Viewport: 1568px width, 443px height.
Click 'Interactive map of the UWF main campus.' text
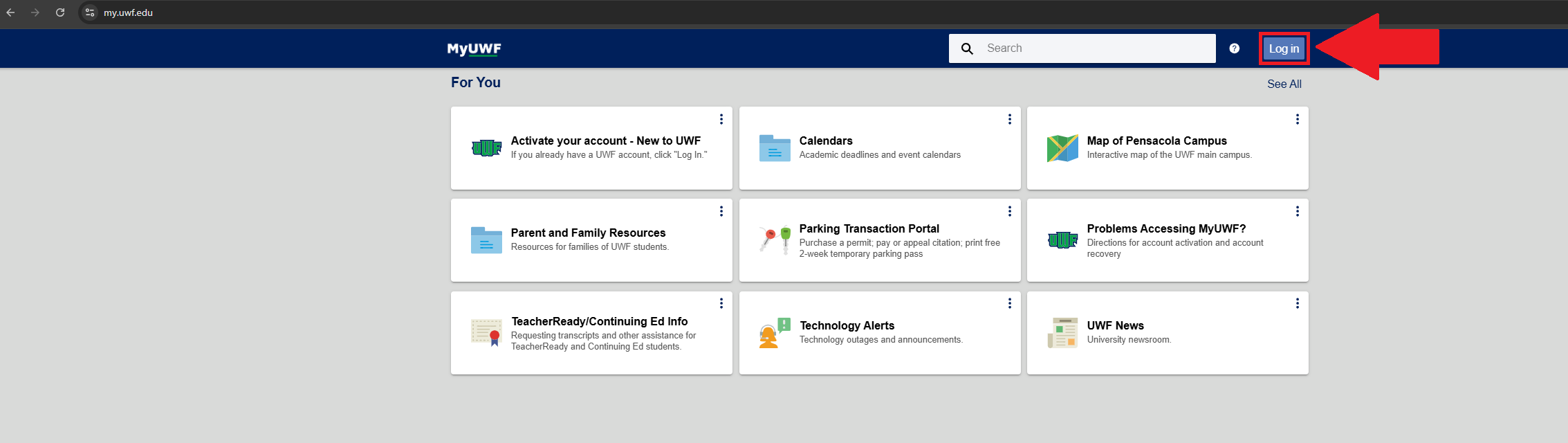click(1170, 155)
